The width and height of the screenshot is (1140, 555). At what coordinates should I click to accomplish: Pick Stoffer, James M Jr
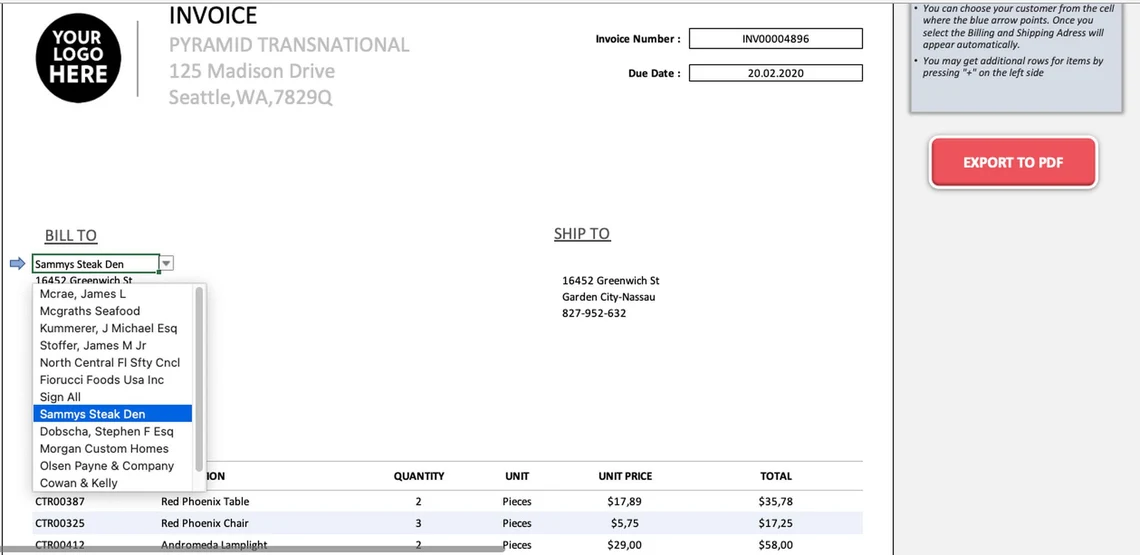(x=93, y=345)
